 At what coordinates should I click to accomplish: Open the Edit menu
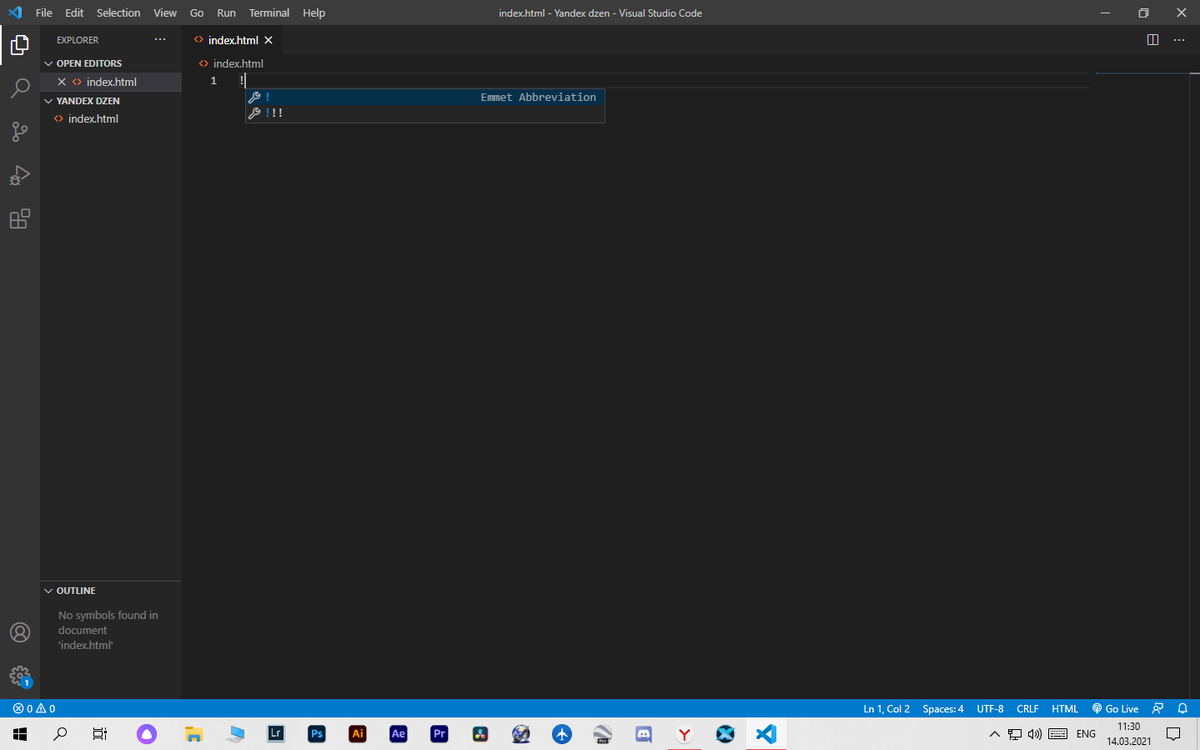coord(74,13)
